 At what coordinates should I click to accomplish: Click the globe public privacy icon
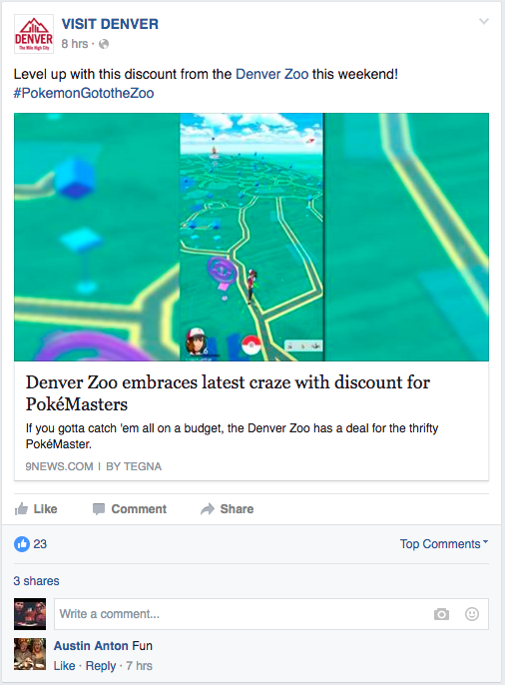pyautogui.click(x=104, y=44)
